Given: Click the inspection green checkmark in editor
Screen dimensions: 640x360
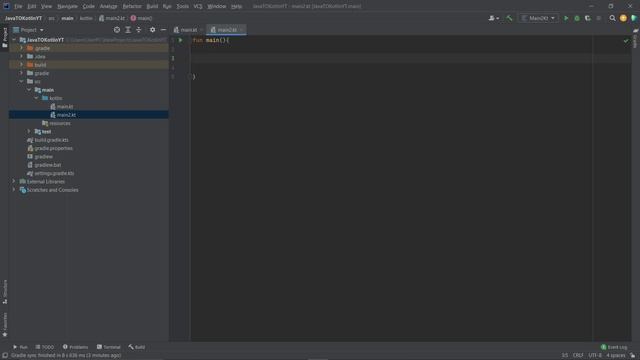Looking at the screenshot, I should coord(626,40).
